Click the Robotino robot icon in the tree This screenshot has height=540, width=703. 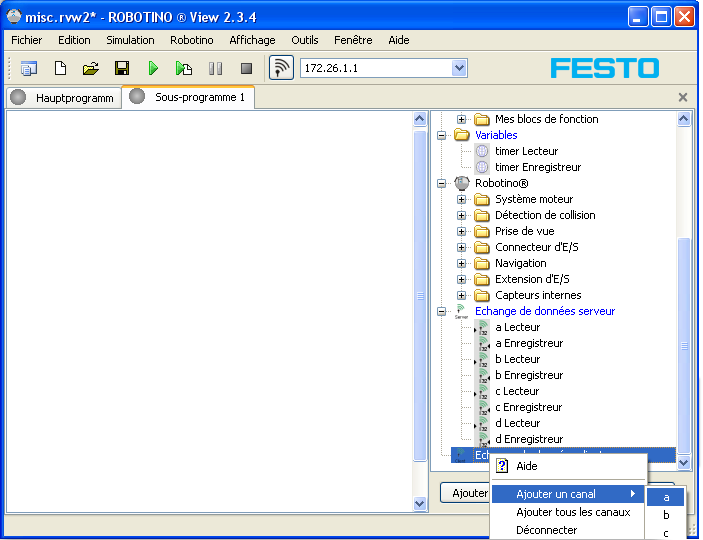point(462,183)
